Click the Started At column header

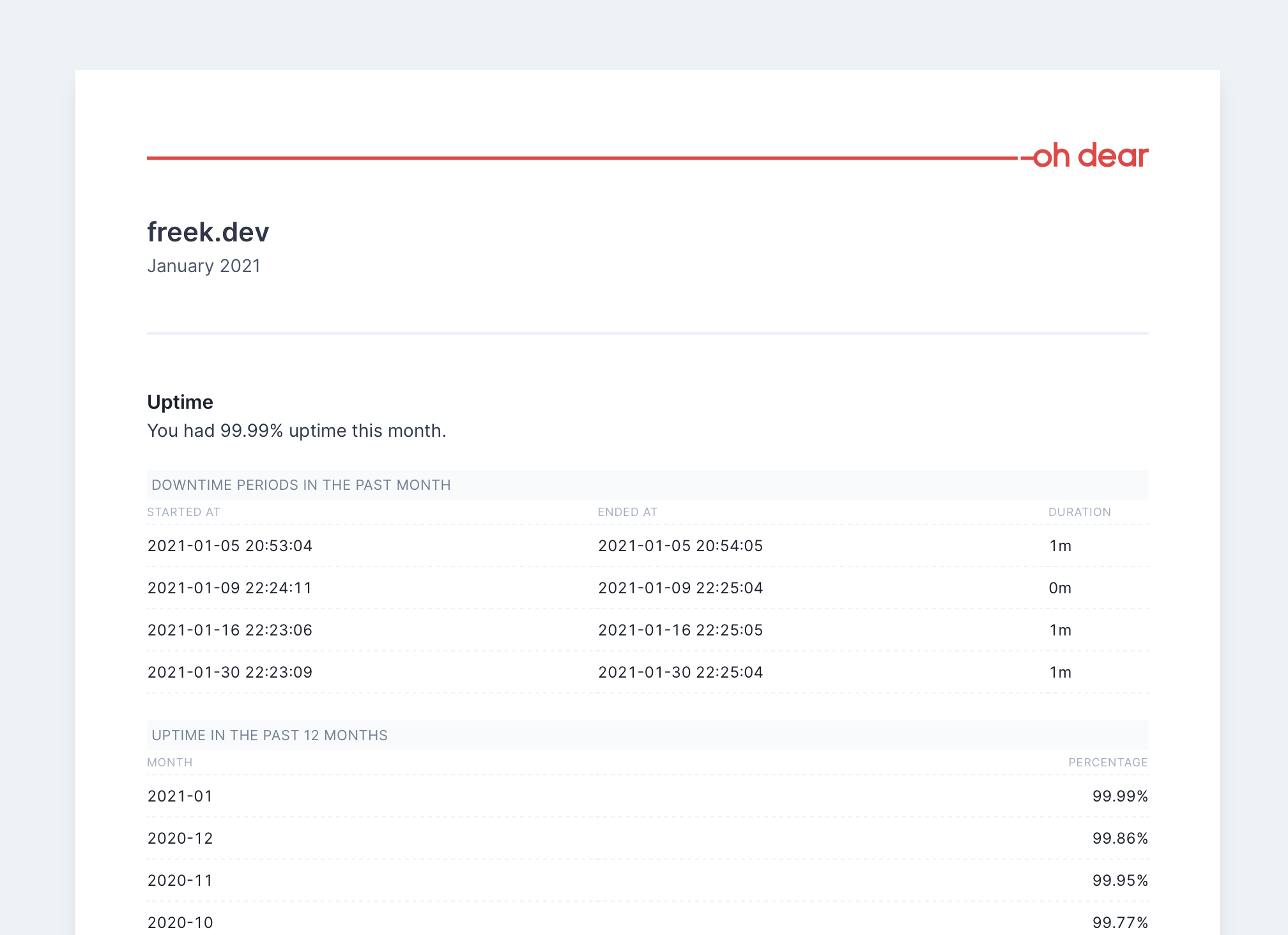(183, 512)
